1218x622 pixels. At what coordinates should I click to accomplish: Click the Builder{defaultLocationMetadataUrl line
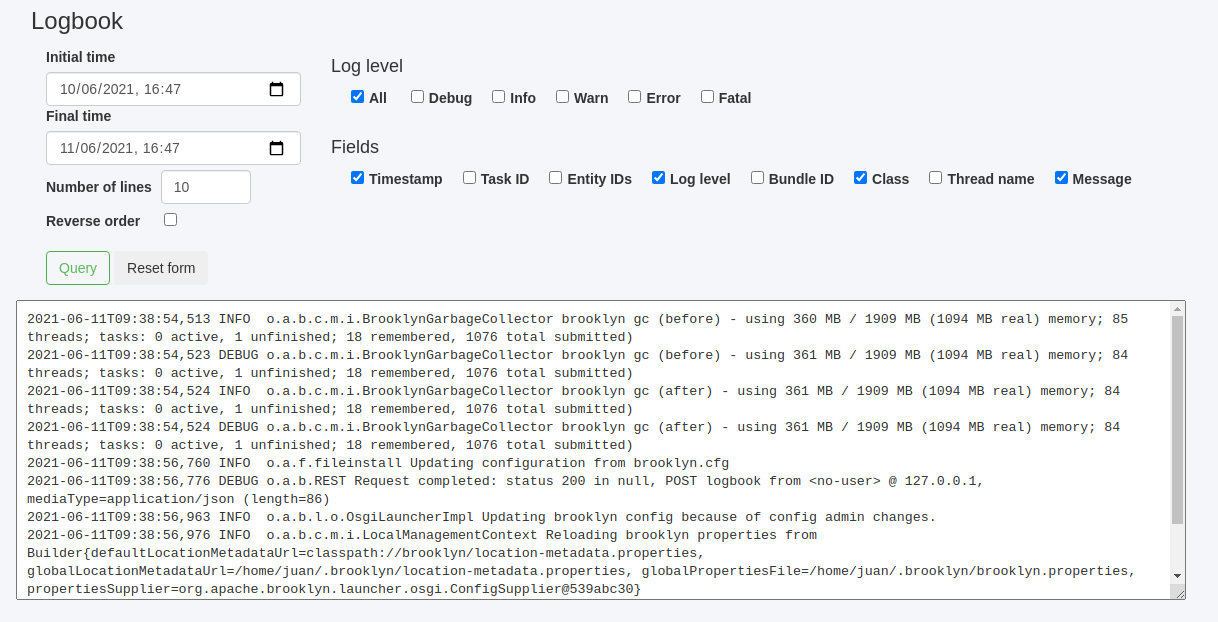point(366,553)
